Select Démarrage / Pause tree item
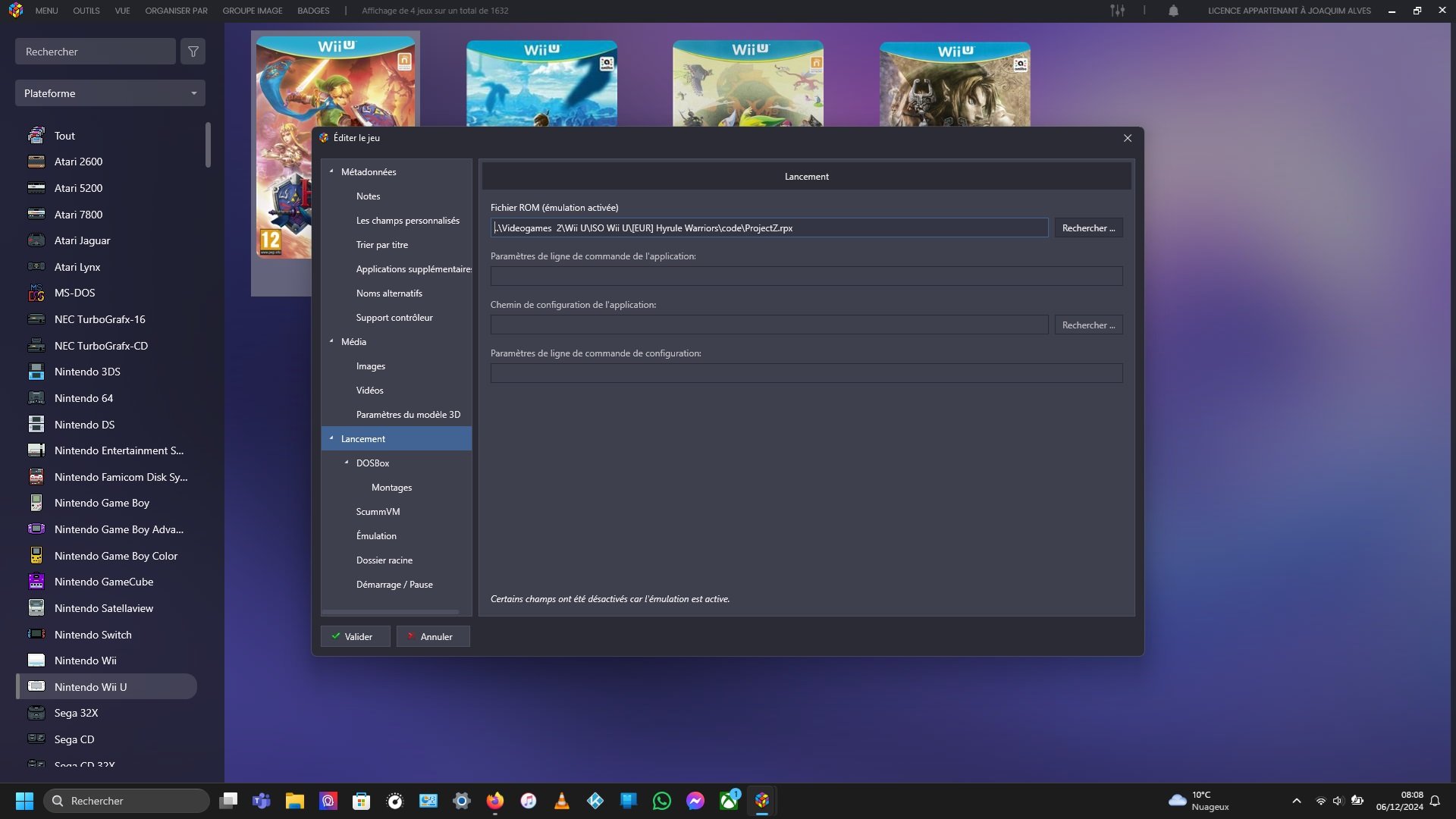This screenshot has height=819, width=1456. (x=394, y=584)
